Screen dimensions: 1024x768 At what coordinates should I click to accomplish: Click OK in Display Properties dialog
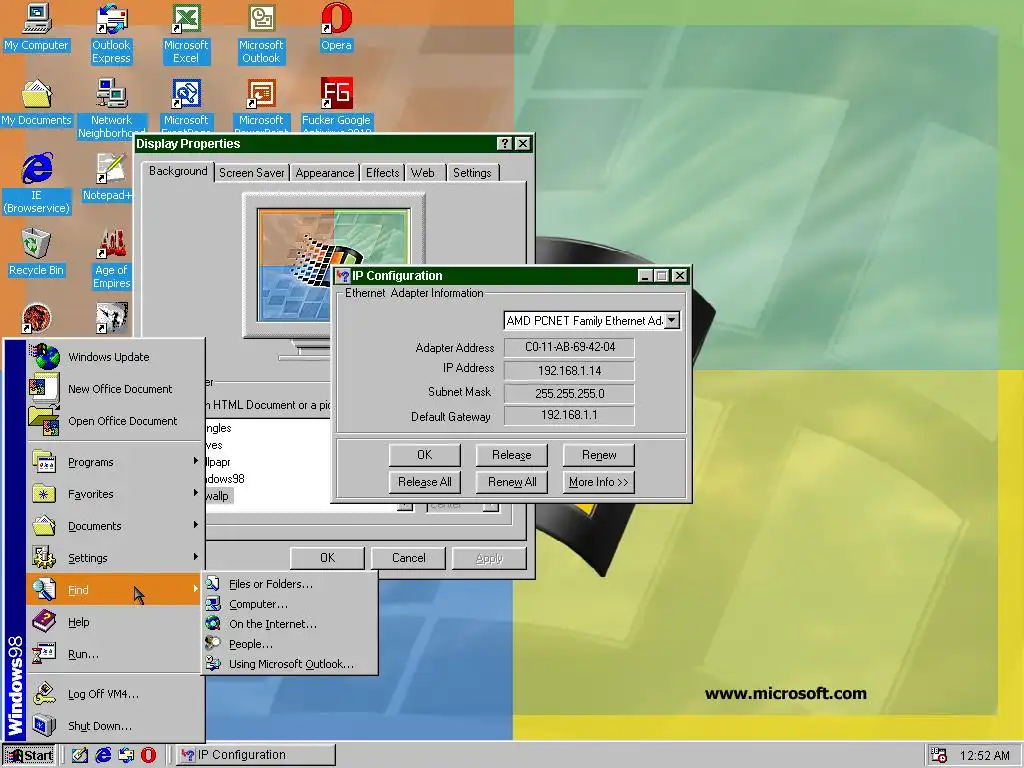[x=327, y=558]
